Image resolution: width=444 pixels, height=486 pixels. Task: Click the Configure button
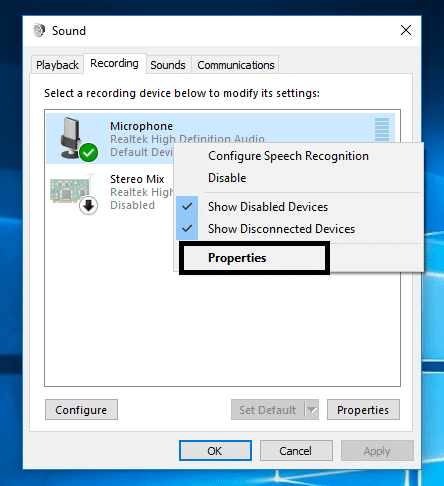[x=81, y=410]
